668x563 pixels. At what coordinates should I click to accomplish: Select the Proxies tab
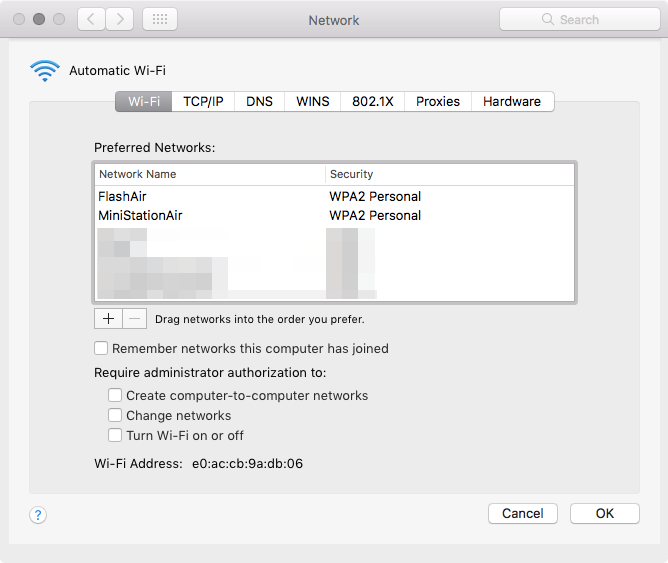click(x=438, y=101)
